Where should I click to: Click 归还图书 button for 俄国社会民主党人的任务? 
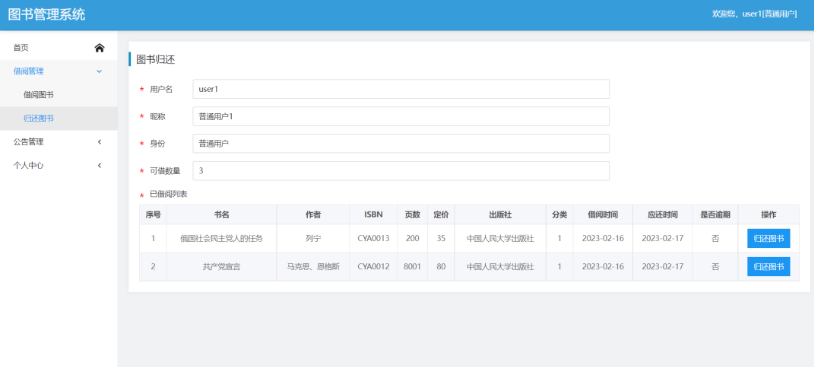[768, 239]
